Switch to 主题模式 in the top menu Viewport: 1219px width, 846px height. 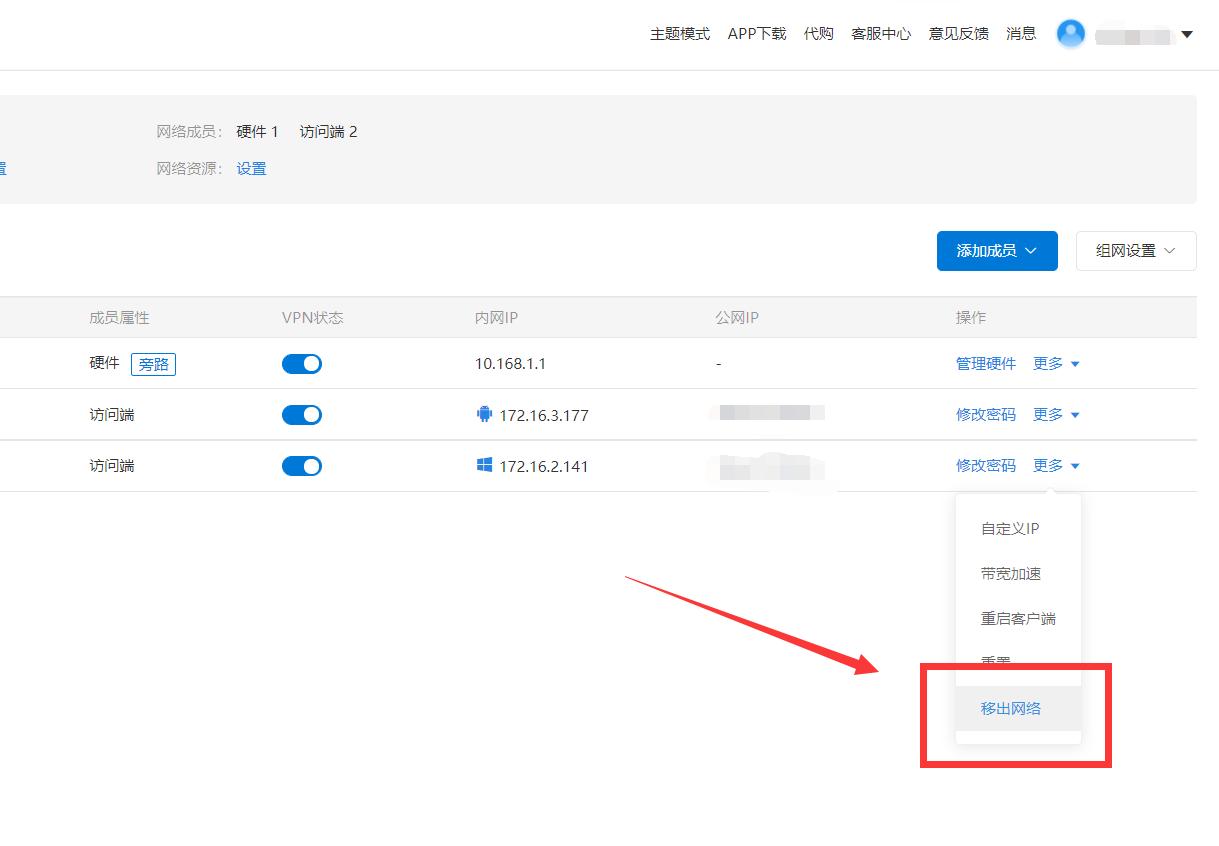(679, 33)
